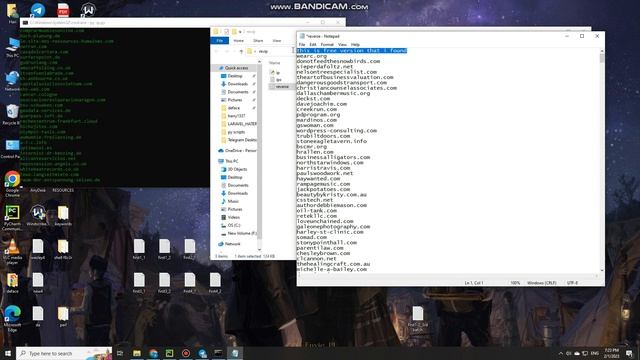Select OneDrive - Personal in Explorer sidebar

click(x=237, y=151)
